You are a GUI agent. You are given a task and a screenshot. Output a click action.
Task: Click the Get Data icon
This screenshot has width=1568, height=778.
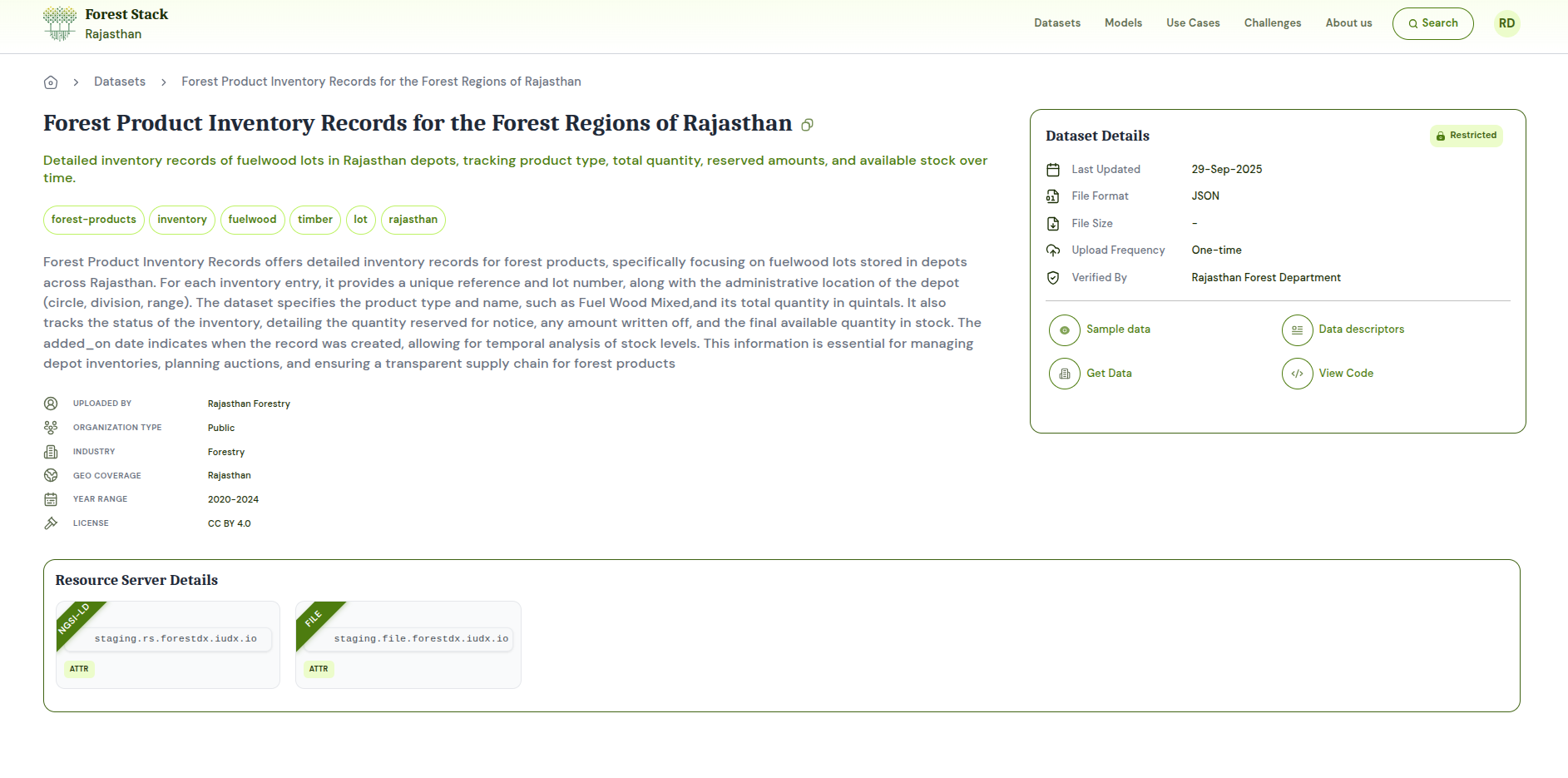(x=1064, y=374)
